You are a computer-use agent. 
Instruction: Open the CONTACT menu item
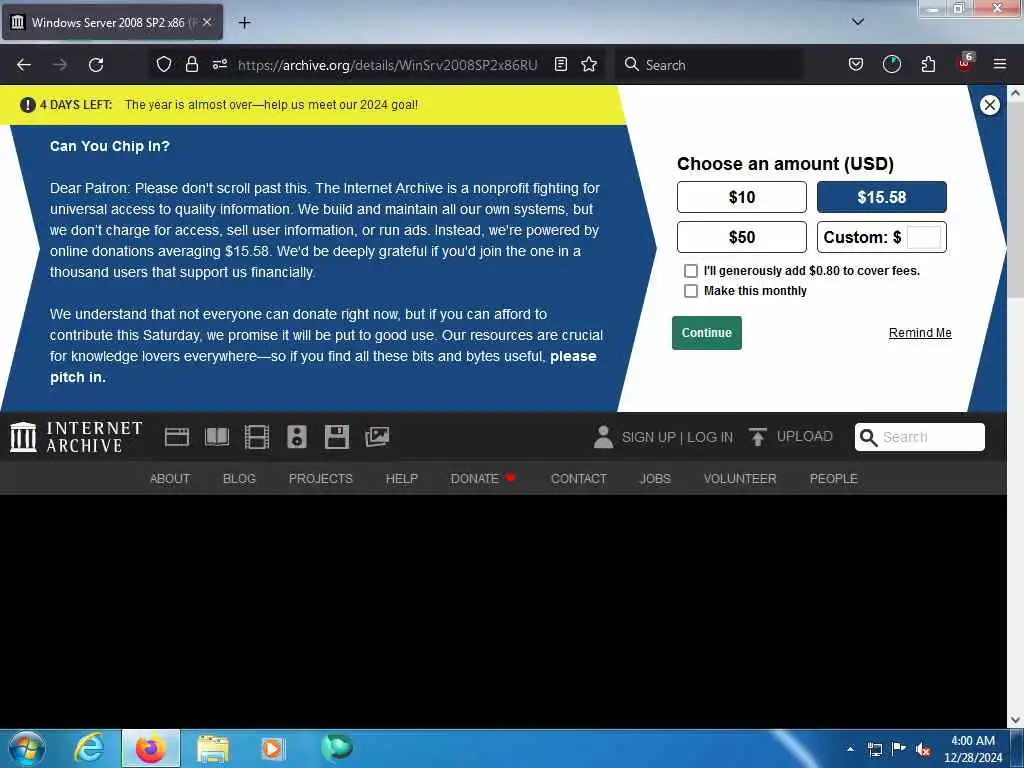pyautogui.click(x=579, y=479)
